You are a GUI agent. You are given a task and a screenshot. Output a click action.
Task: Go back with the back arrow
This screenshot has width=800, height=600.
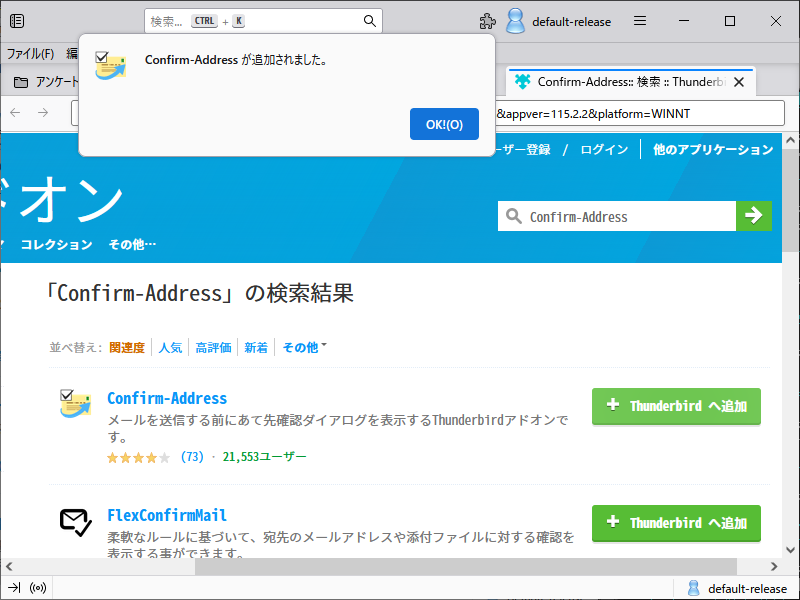(x=15, y=113)
